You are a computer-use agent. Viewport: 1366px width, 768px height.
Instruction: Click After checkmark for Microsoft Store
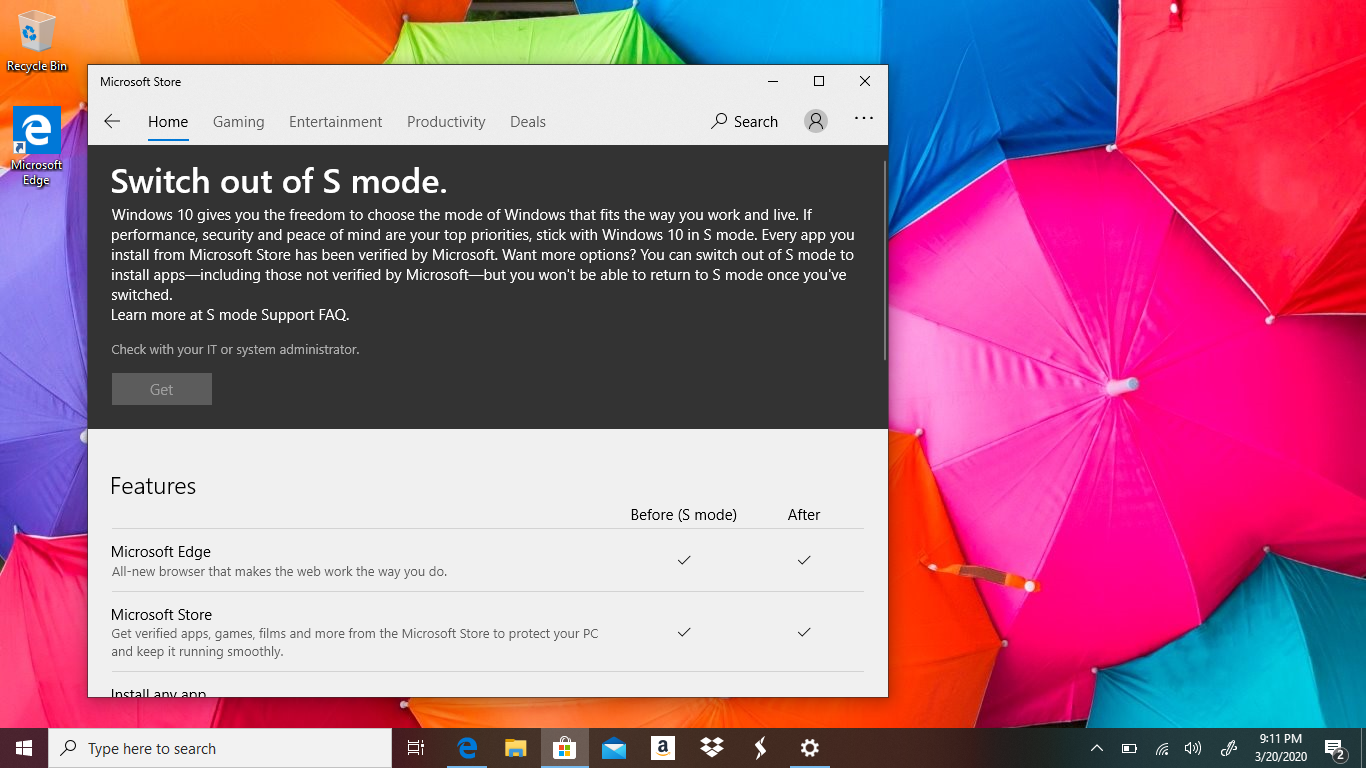(804, 632)
